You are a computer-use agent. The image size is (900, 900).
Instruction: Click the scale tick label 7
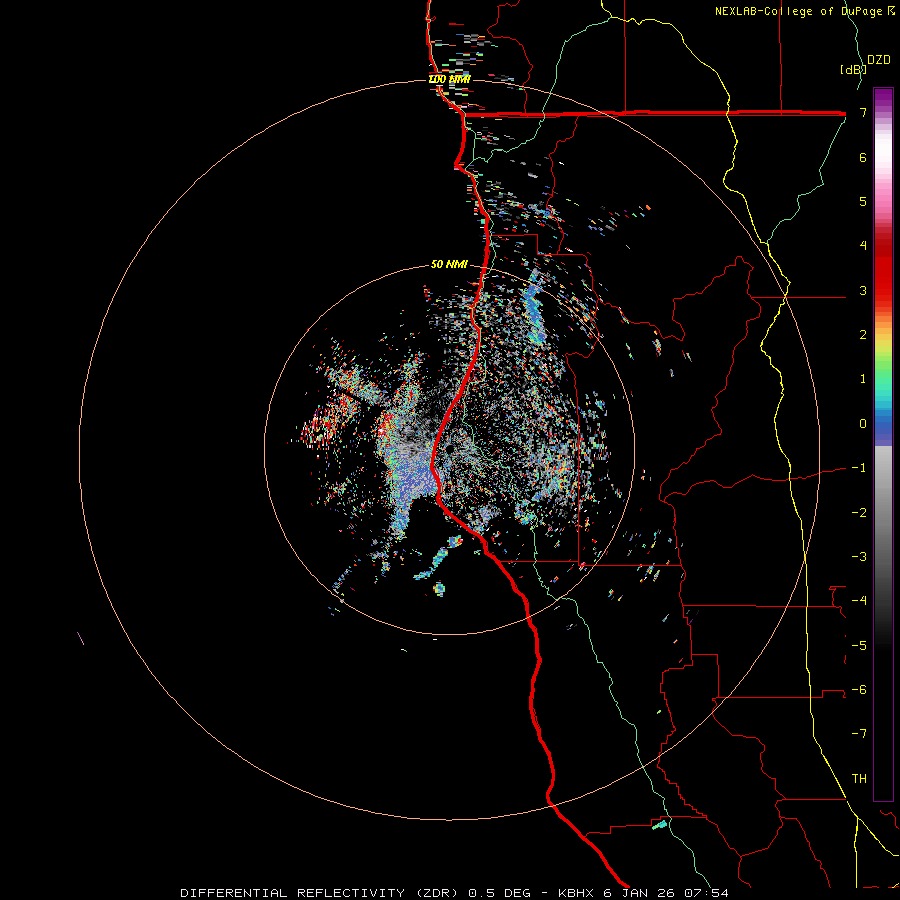863,112
